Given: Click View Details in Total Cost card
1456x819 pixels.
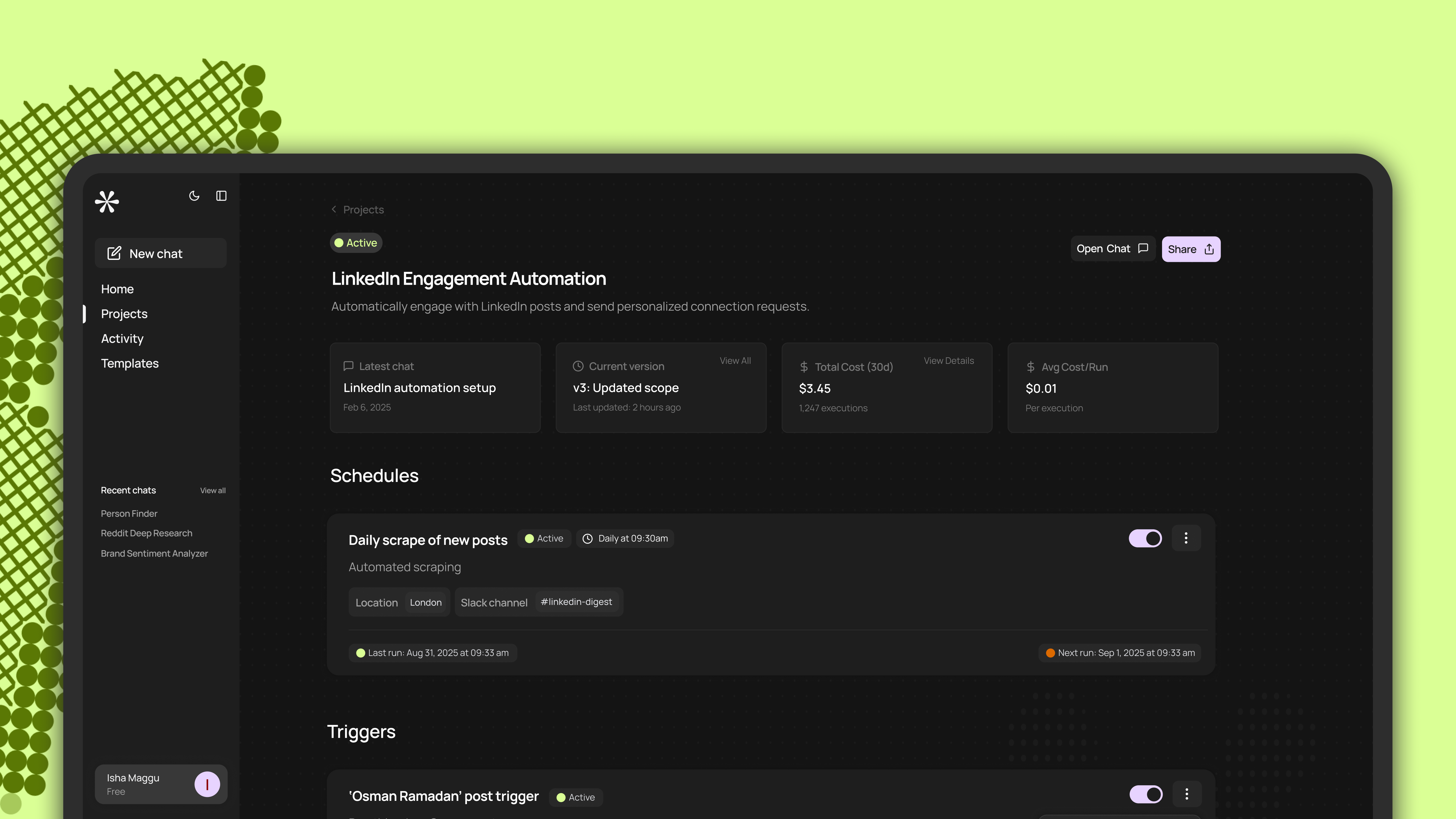Looking at the screenshot, I should coord(948,361).
